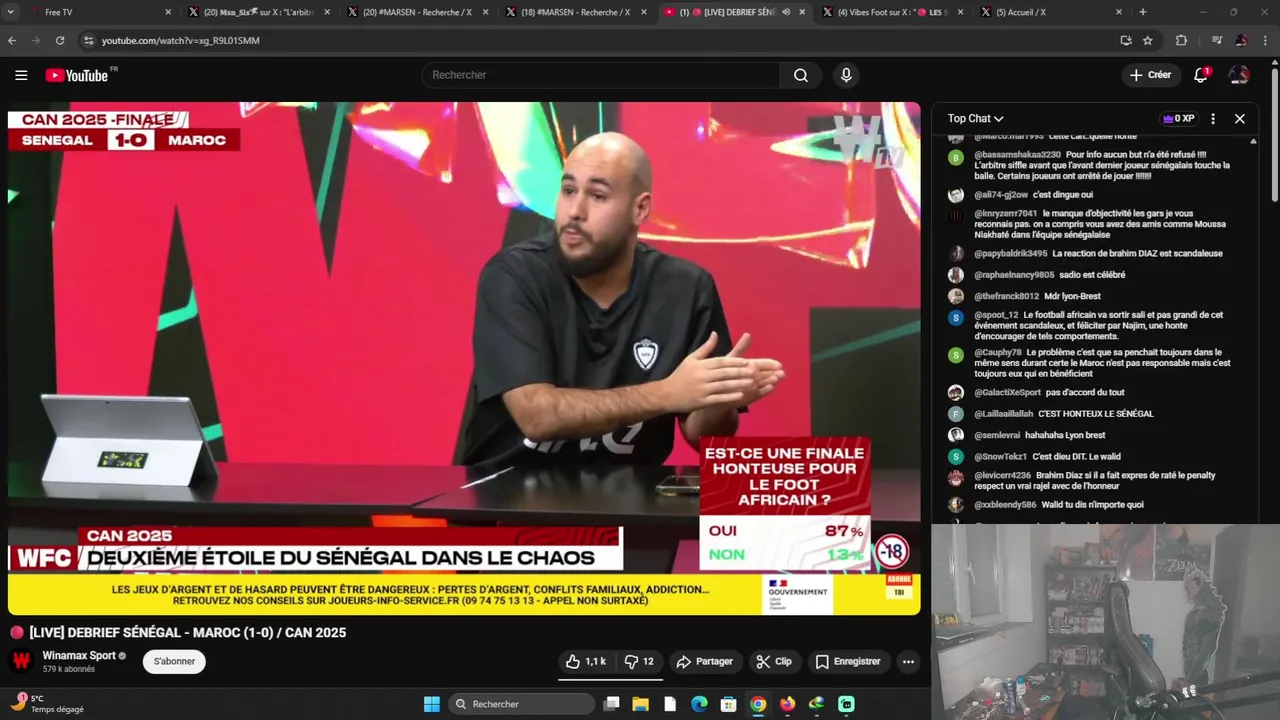The width and height of the screenshot is (1280, 720).
Task: Dislike the video with the thumbs down
Action: pyautogui.click(x=638, y=662)
